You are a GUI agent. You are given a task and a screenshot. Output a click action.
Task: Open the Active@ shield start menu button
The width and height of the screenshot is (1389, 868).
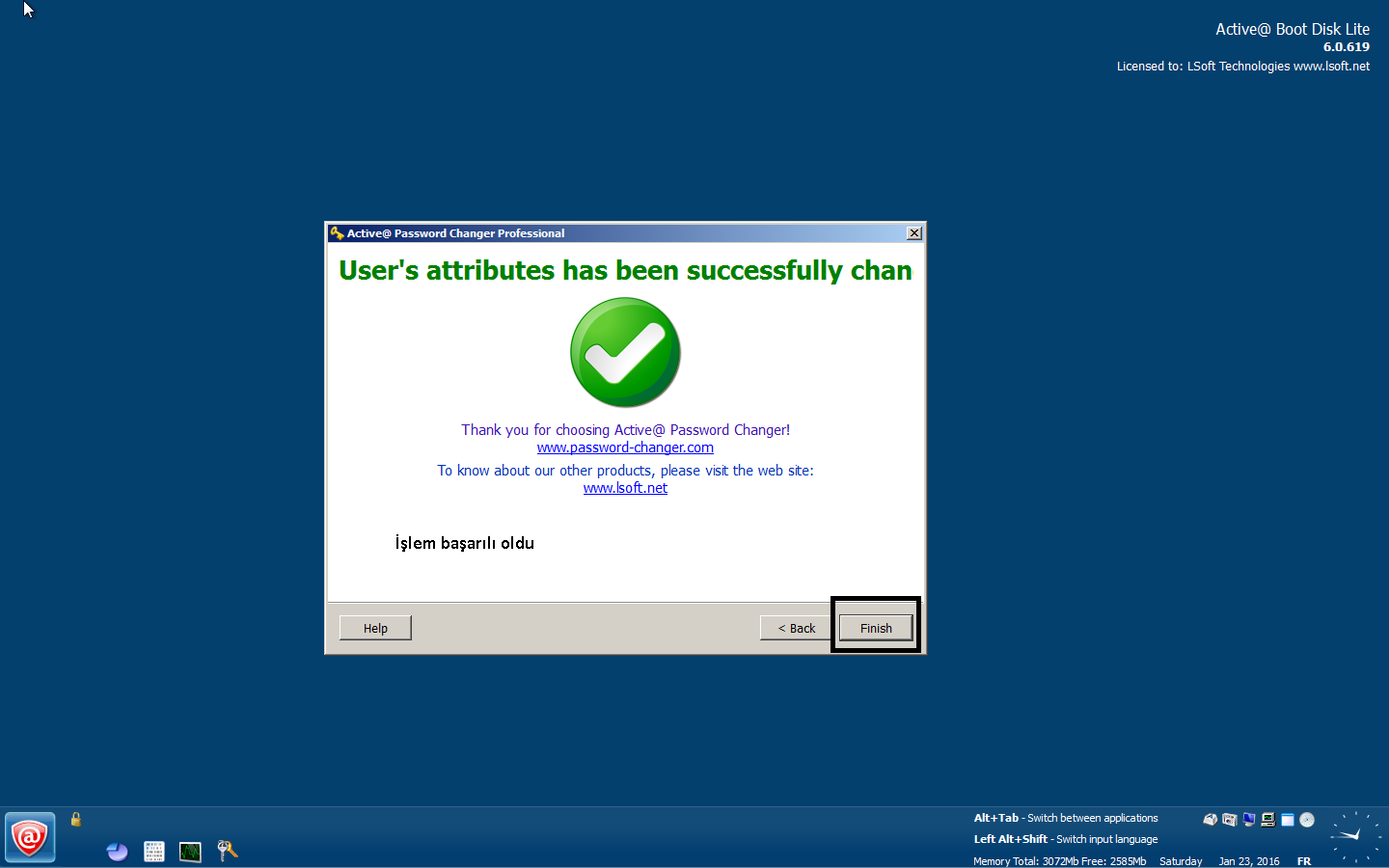point(30,837)
